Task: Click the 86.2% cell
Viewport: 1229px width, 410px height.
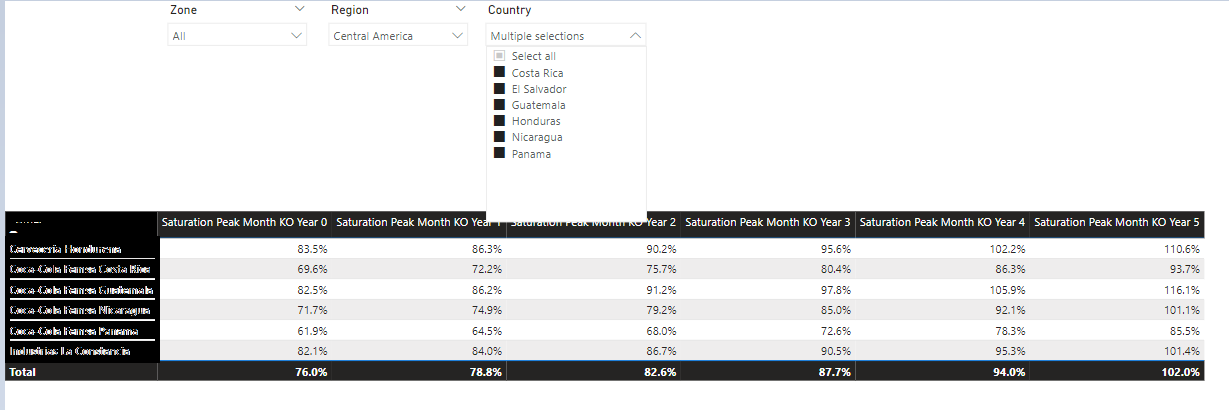Action: pos(419,290)
